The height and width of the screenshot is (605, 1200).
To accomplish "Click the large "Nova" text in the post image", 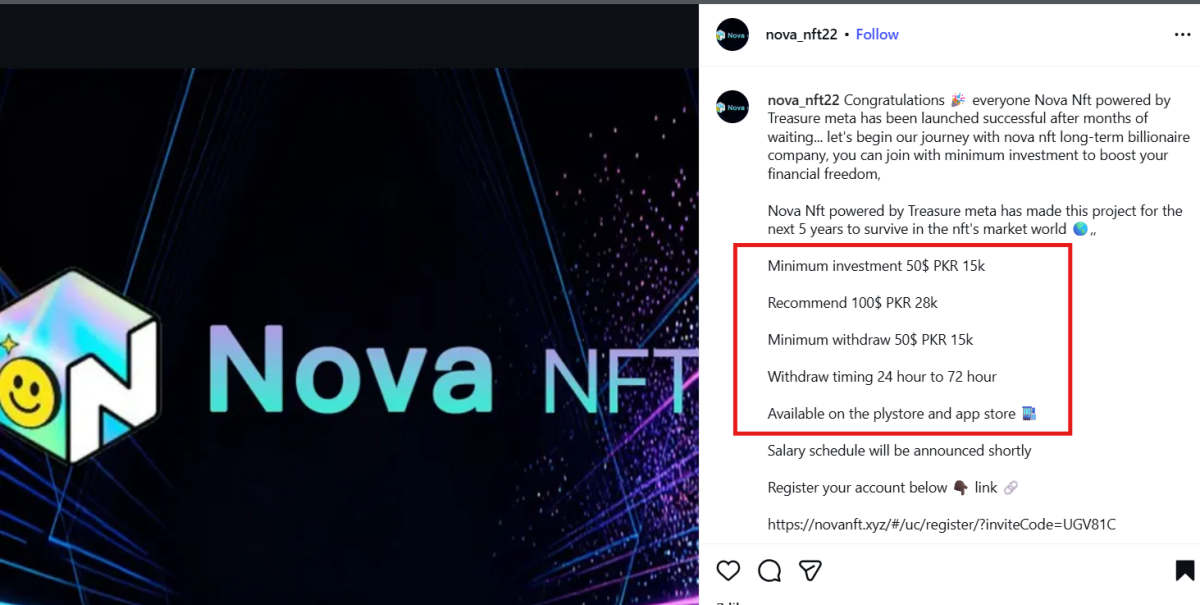I will pos(352,363).
